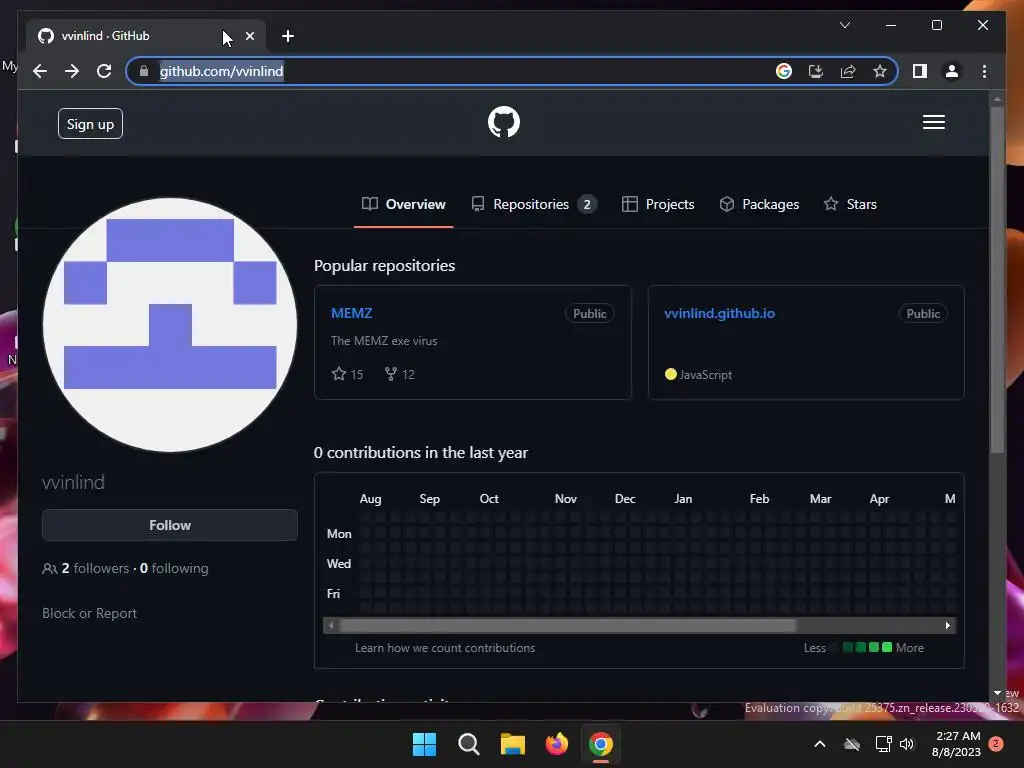Click the volume speaker icon in the tray
The height and width of the screenshot is (768, 1024).
[x=906, y=744]
